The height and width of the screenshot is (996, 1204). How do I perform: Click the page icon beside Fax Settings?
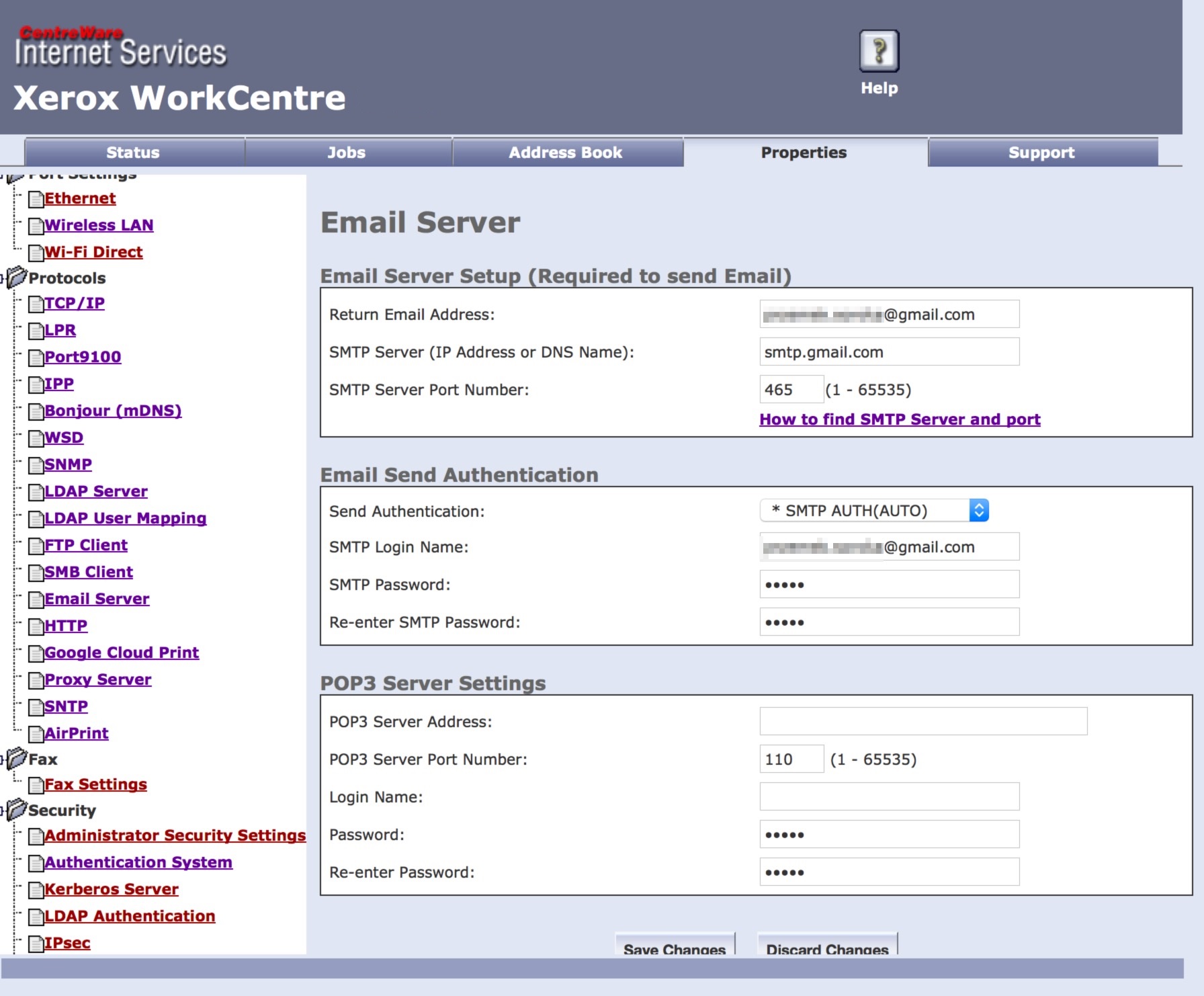tap(36, 786)
